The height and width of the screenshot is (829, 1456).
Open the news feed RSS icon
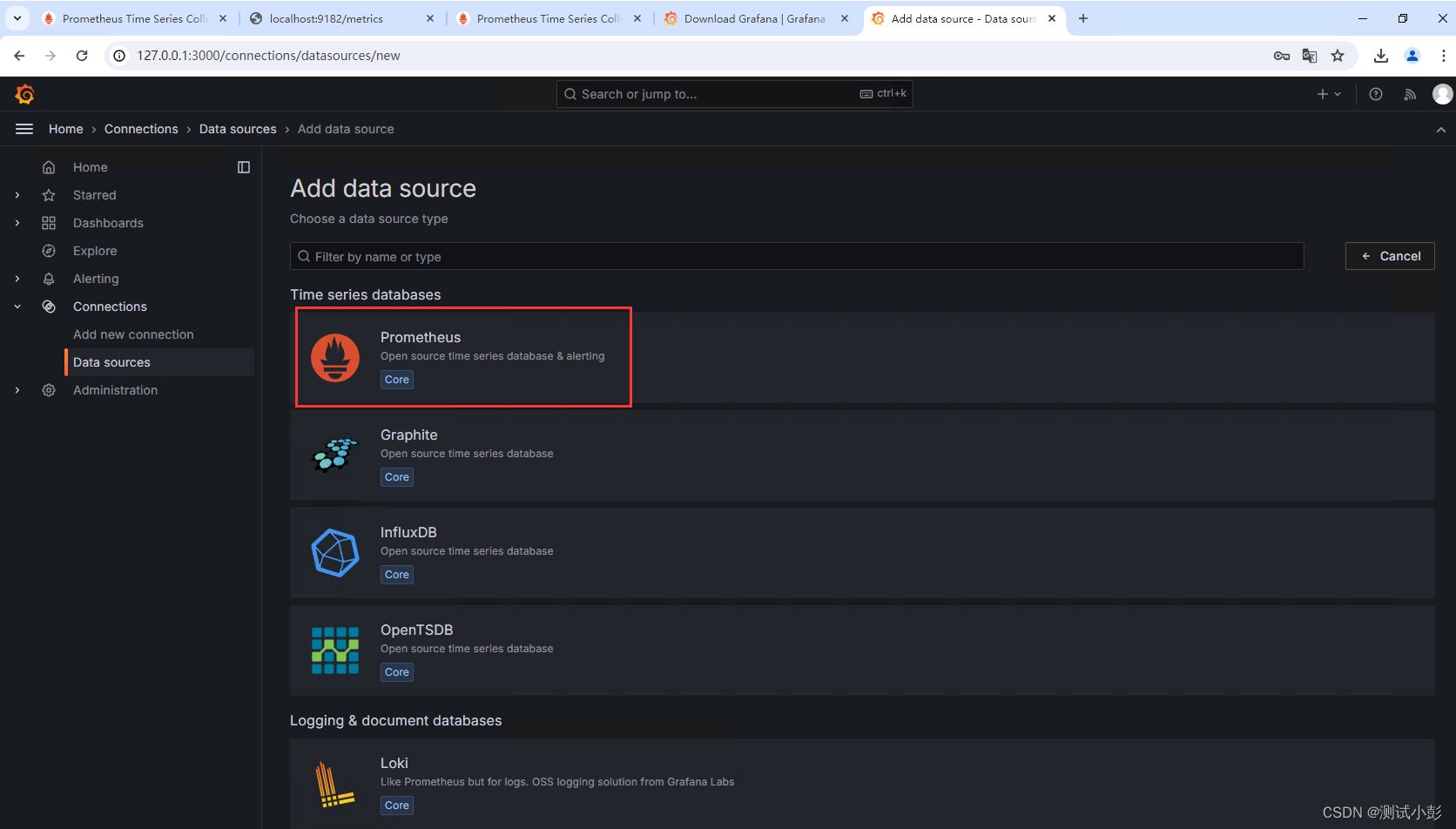[x=1410, y=94]
